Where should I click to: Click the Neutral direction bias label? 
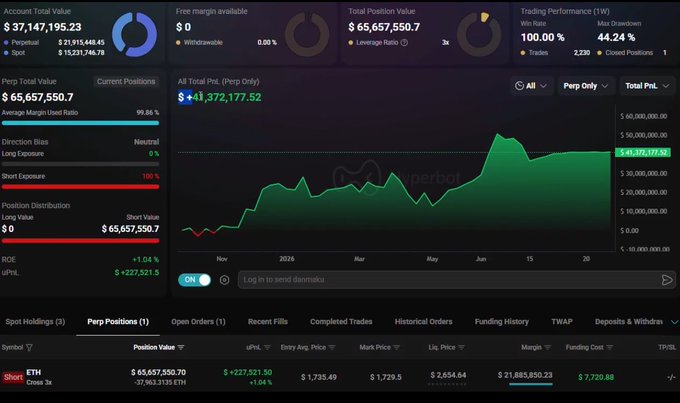point(147,142)
